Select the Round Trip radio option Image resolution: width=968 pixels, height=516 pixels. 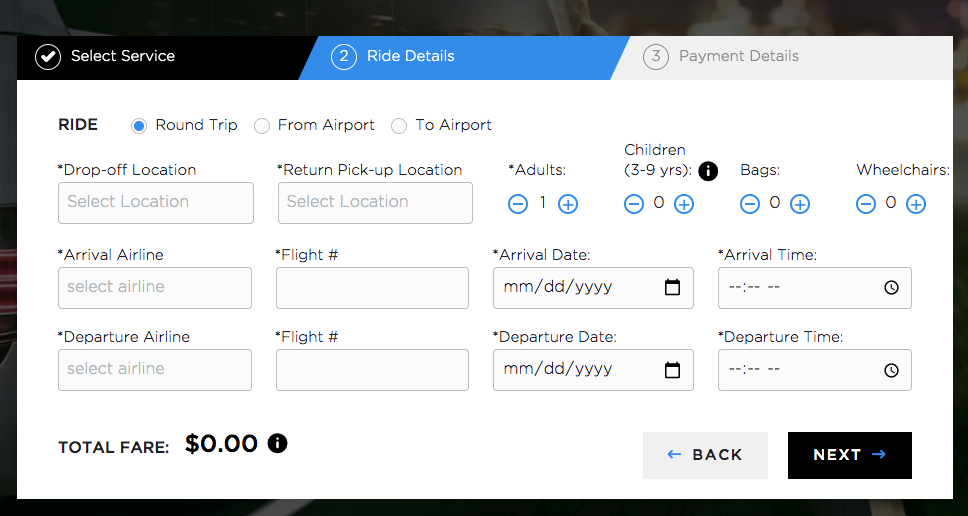click(x=139, y=126)
